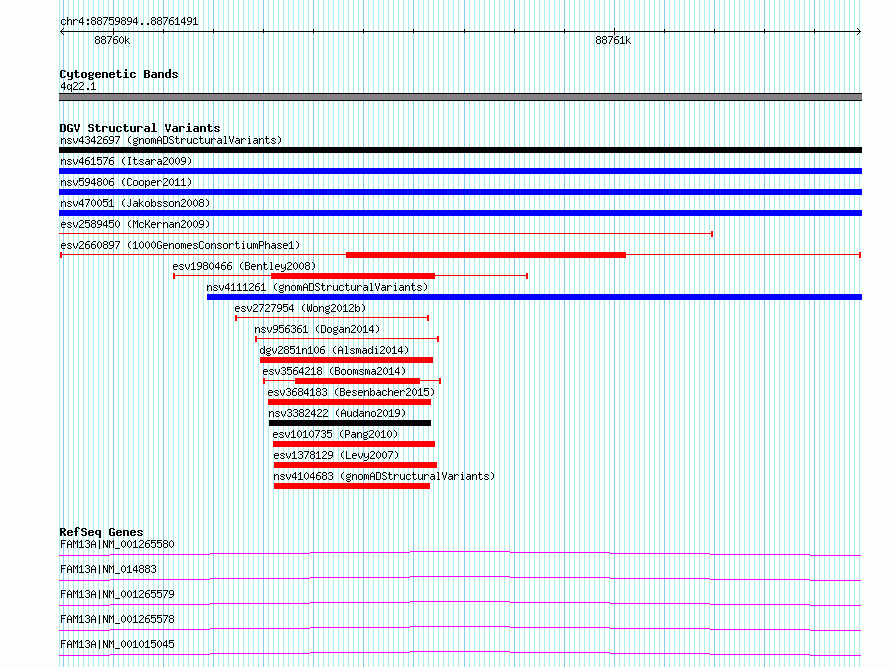Click the esv2660897 (1000GenomesConsortiumPhase1) label

coord(180,245)
